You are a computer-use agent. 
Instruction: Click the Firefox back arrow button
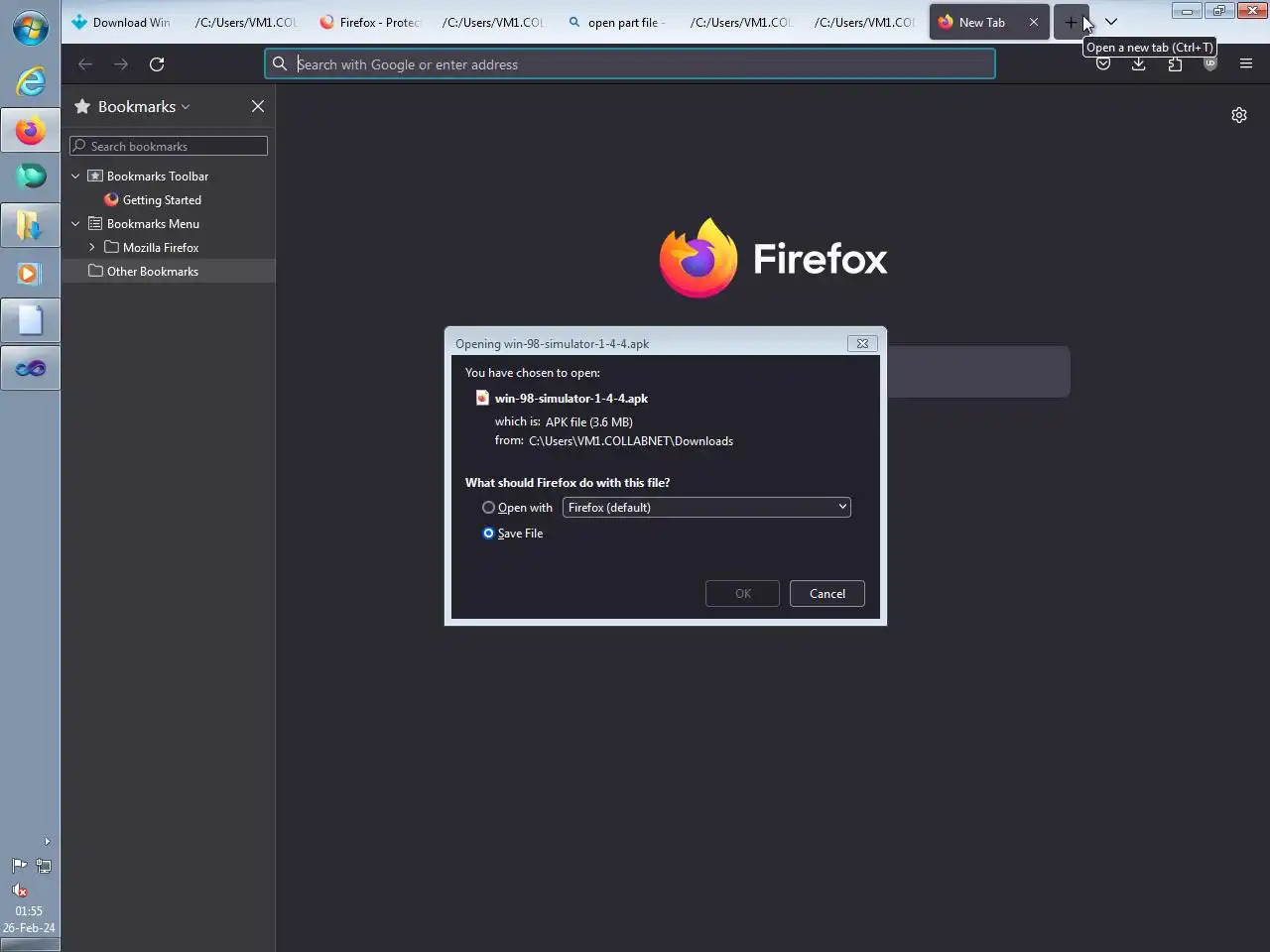85,64
